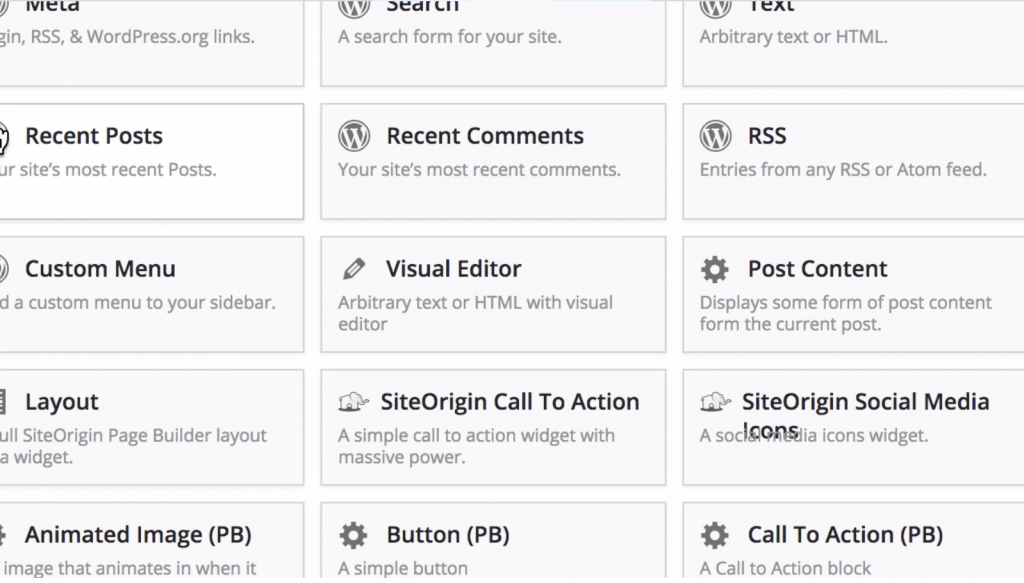Click the WordPress icon beside Recent Comments

pos(354,136)
